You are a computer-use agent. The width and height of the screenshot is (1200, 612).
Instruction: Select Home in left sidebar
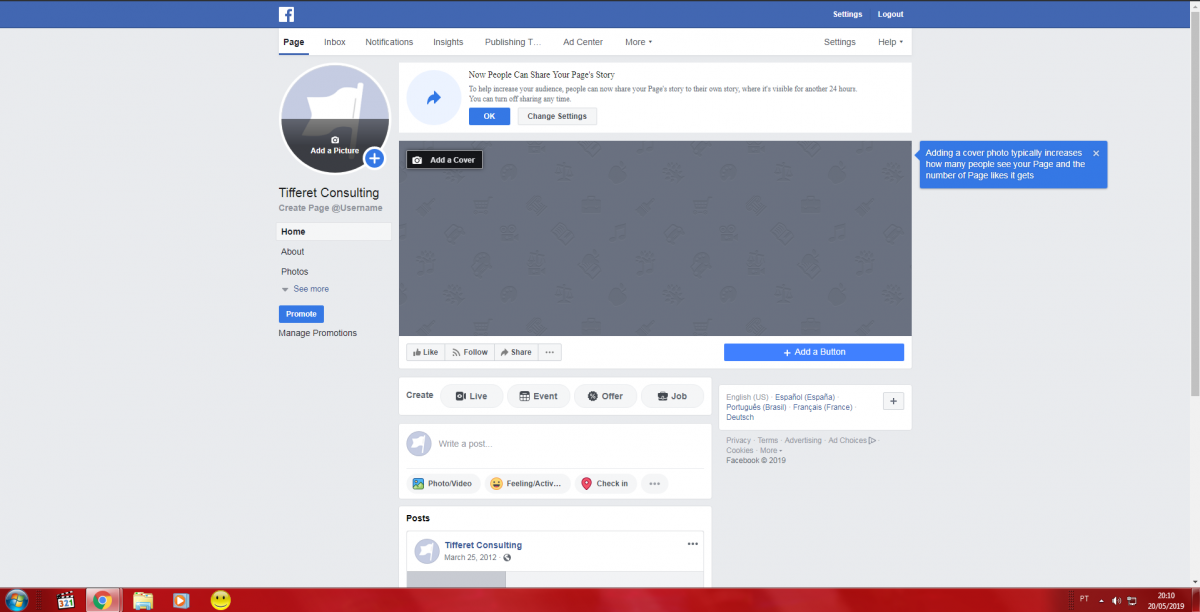coord(334,232)
